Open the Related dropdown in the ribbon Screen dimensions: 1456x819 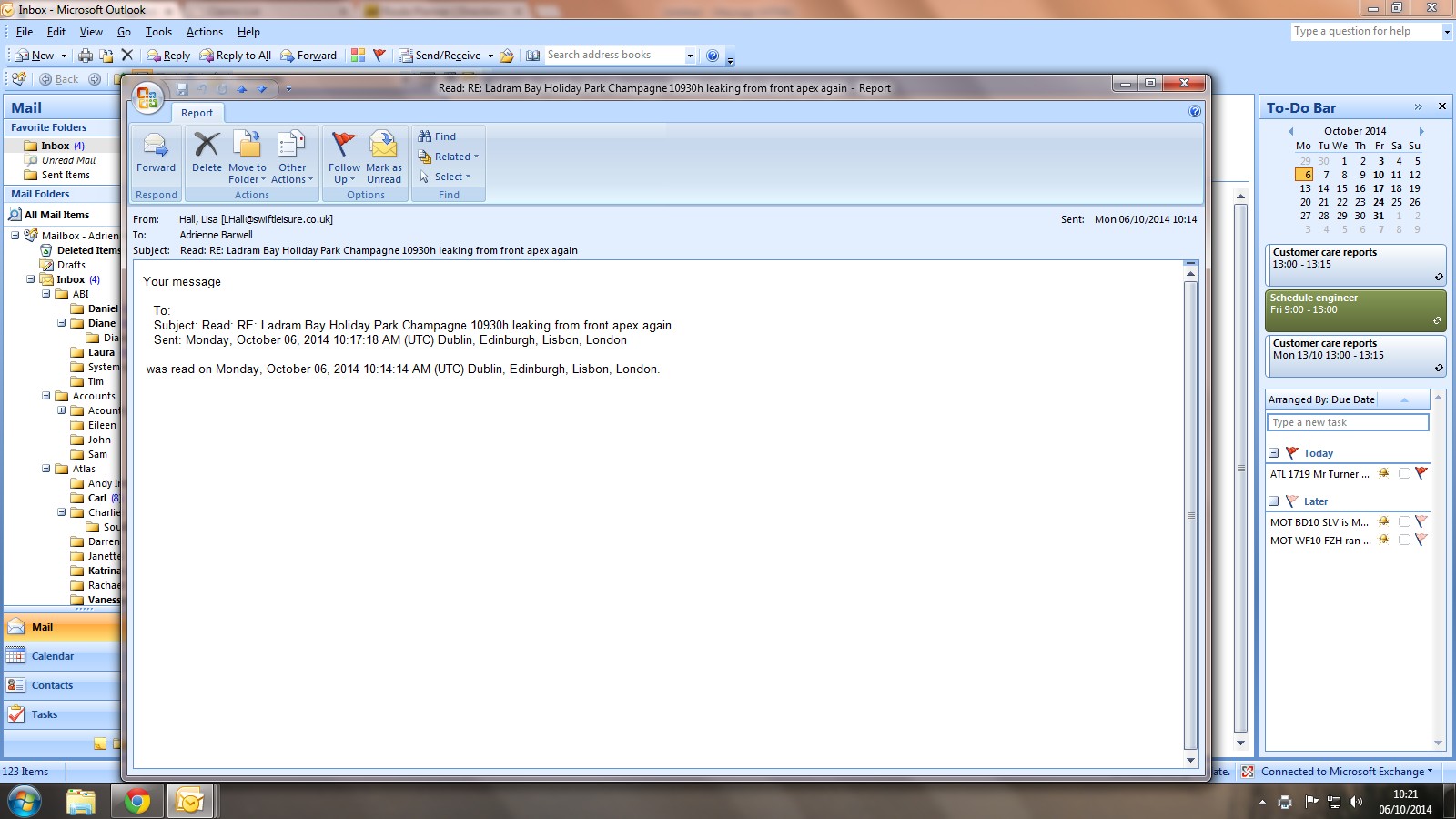click(449, 157)
